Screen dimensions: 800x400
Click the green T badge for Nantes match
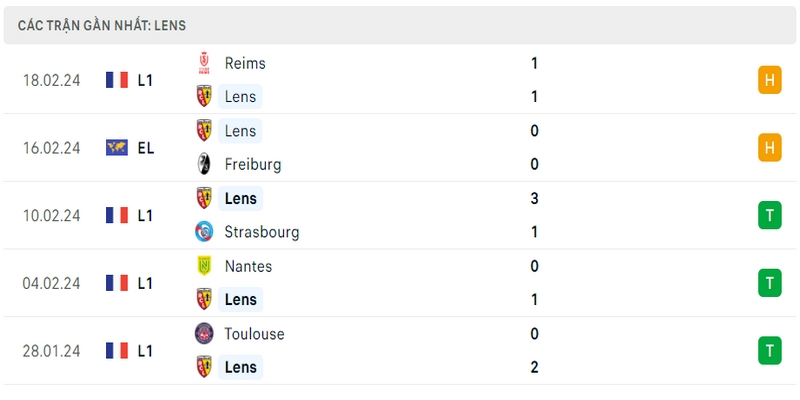770,283
